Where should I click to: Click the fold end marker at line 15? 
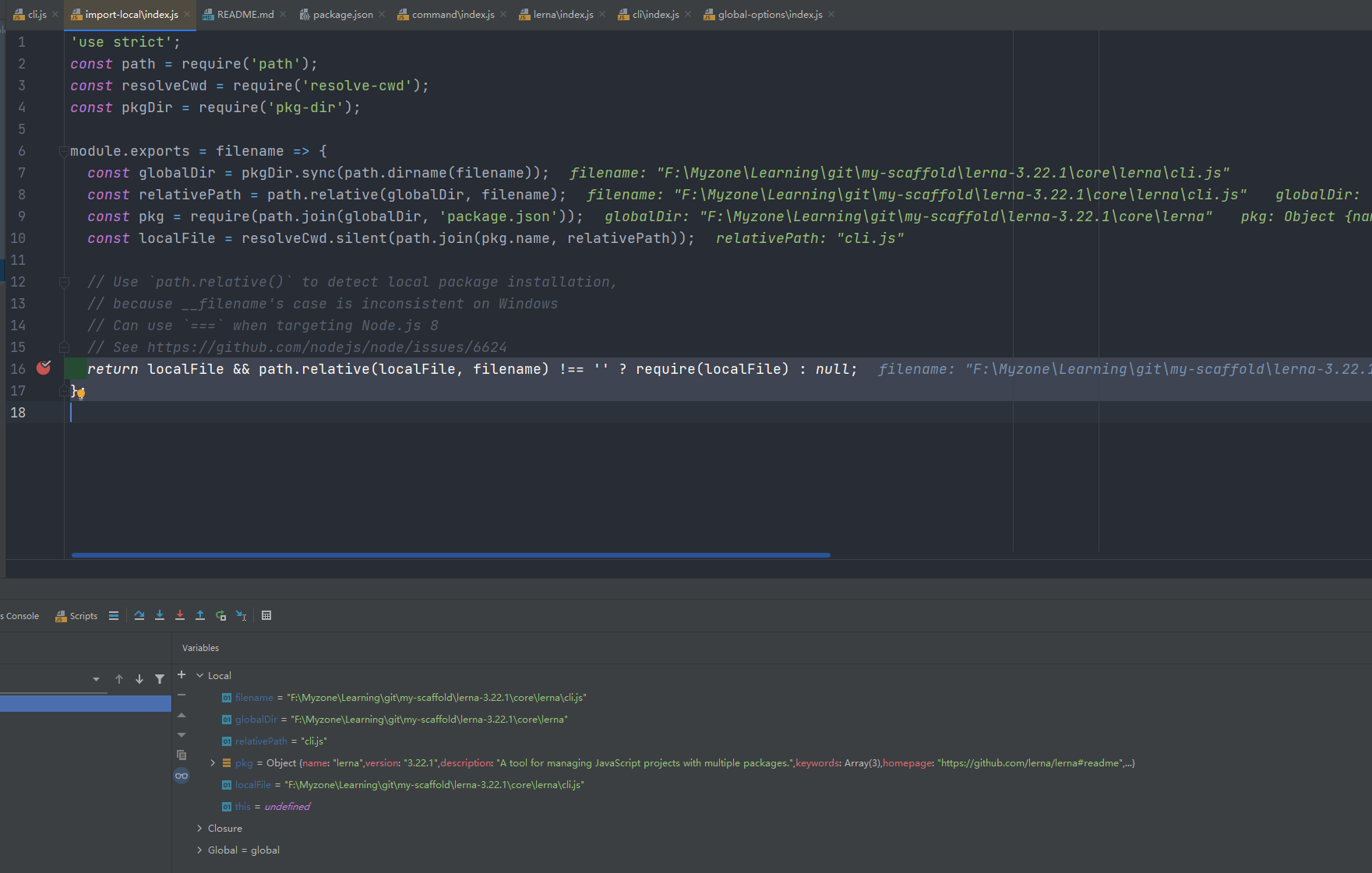[x=65, y=347]
